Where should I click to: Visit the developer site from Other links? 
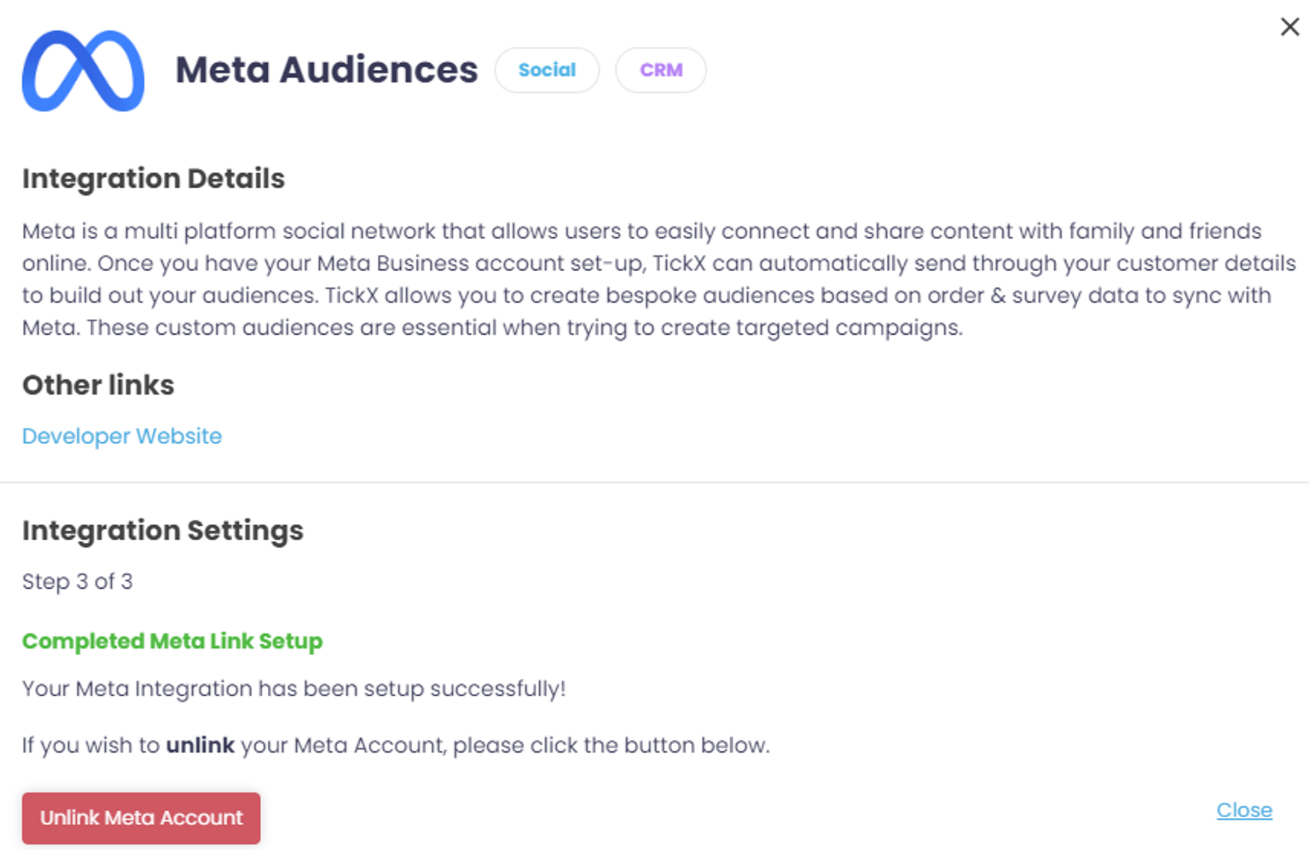(121, 436)
